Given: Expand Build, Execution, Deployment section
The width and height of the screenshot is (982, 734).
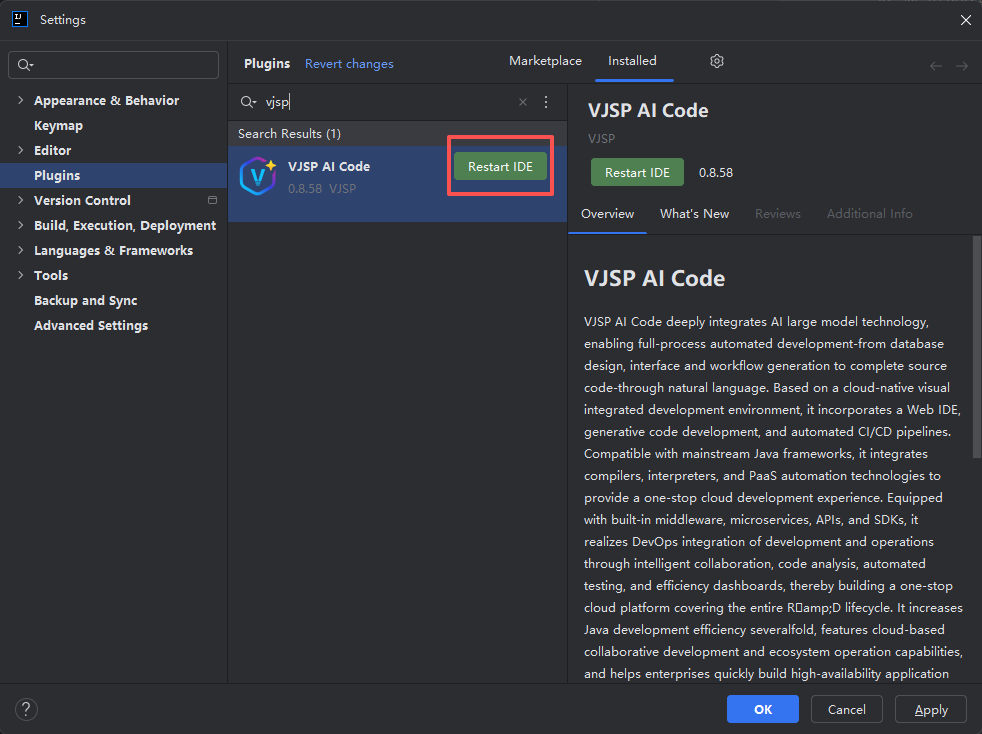Looking at the screenshot, I should pyautogui.click(x=21, y=225).
